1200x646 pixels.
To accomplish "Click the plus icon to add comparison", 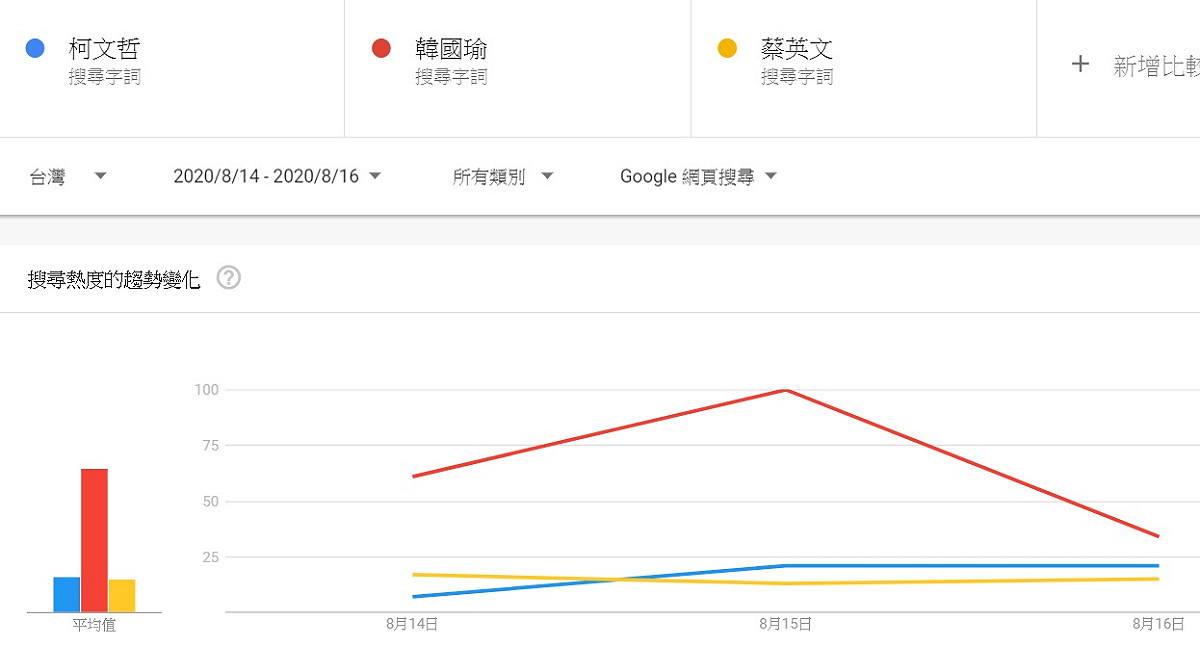I will click(x=1080, y=65).
